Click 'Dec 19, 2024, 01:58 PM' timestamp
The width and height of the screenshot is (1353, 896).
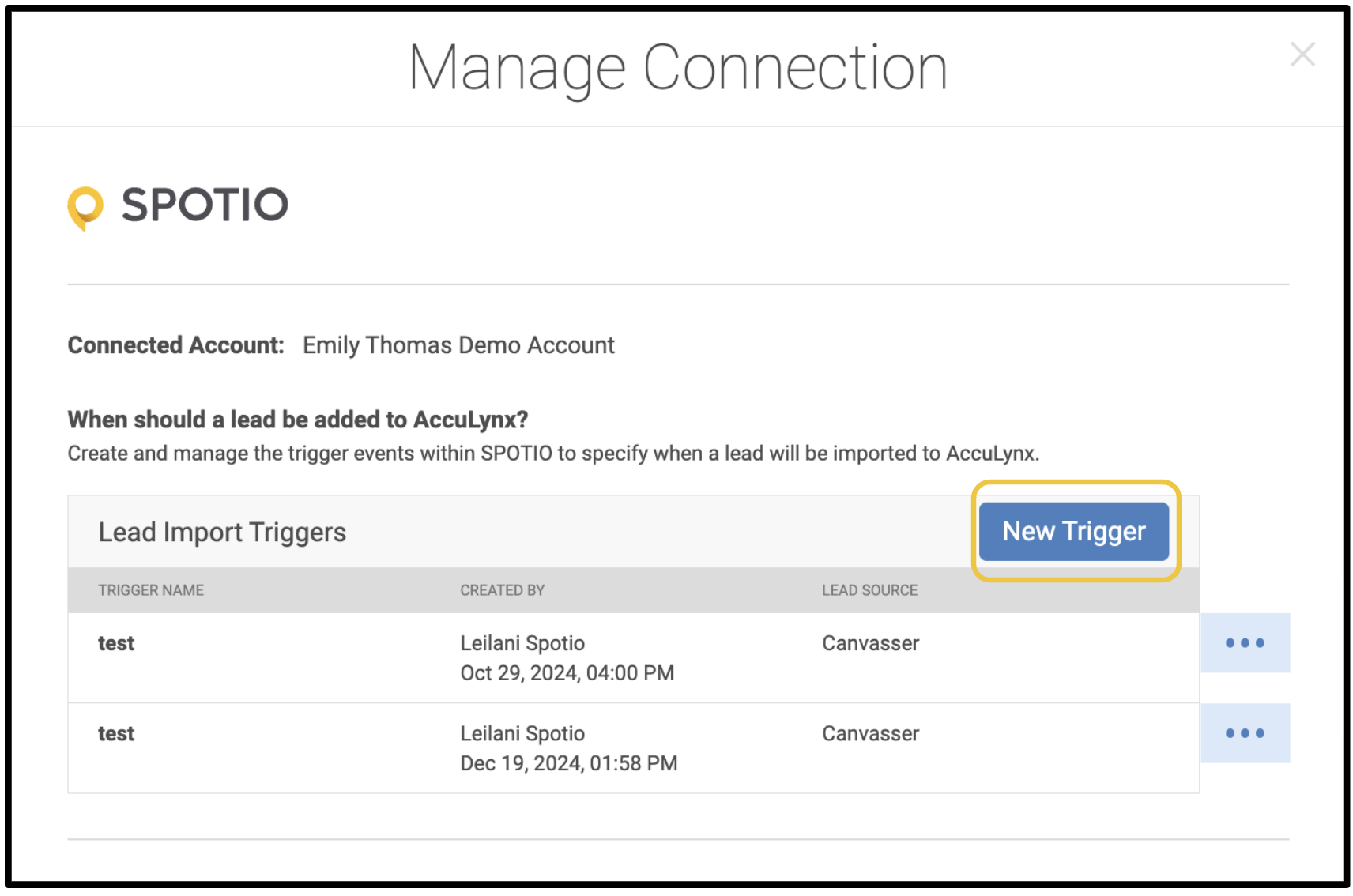569,763
